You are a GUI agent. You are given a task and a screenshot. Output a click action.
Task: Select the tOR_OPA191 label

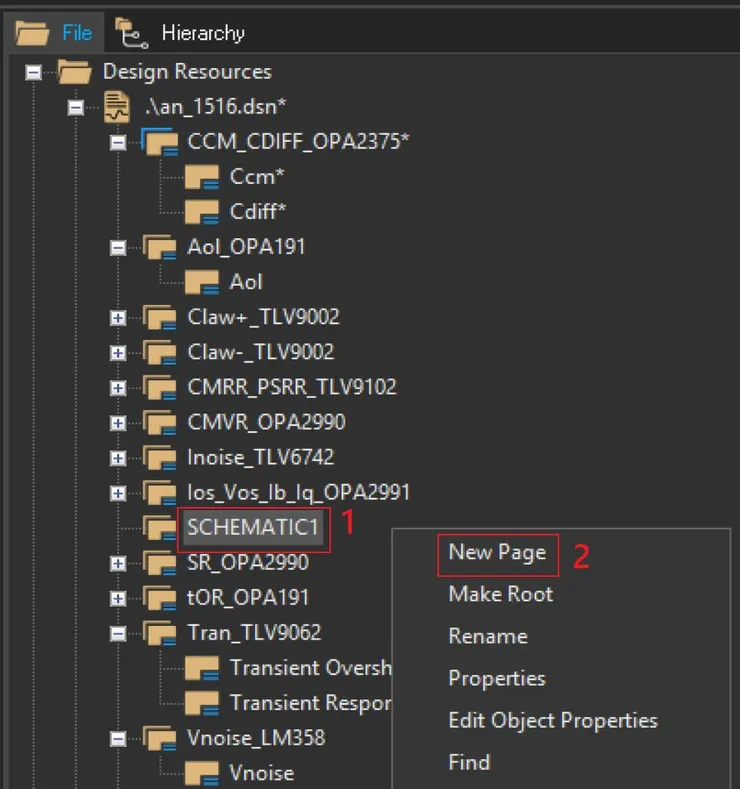click(248, 598)
